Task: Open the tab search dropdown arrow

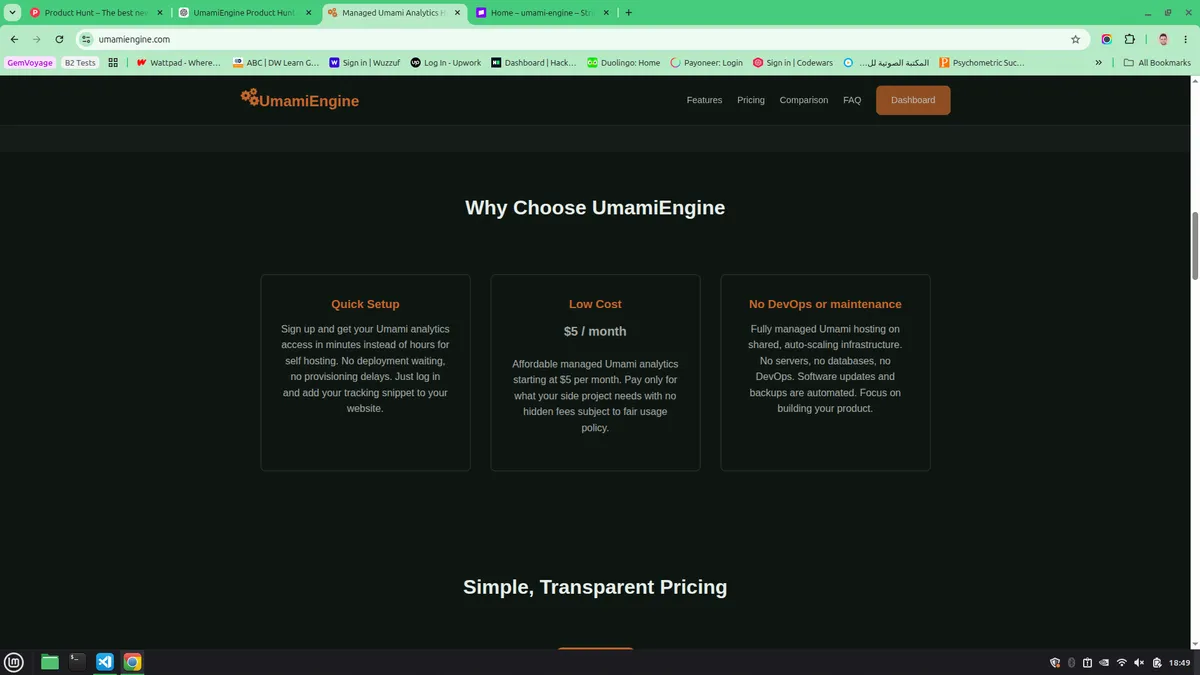Action: coord(13,13)
